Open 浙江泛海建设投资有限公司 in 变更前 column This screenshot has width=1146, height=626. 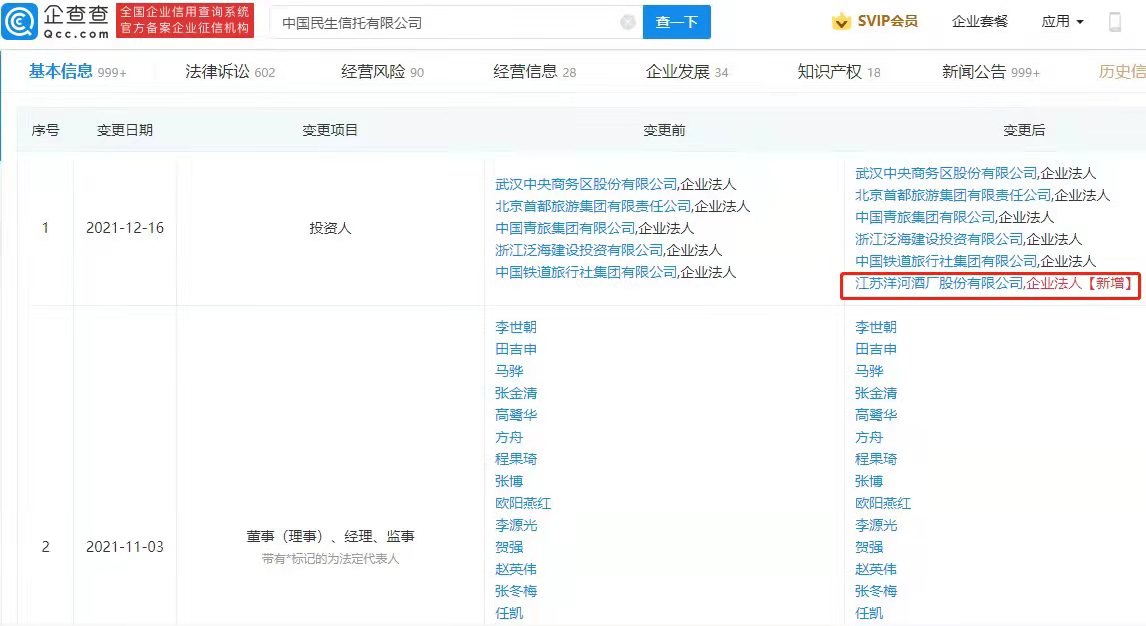pyautogui.click(x=579, y=251)
